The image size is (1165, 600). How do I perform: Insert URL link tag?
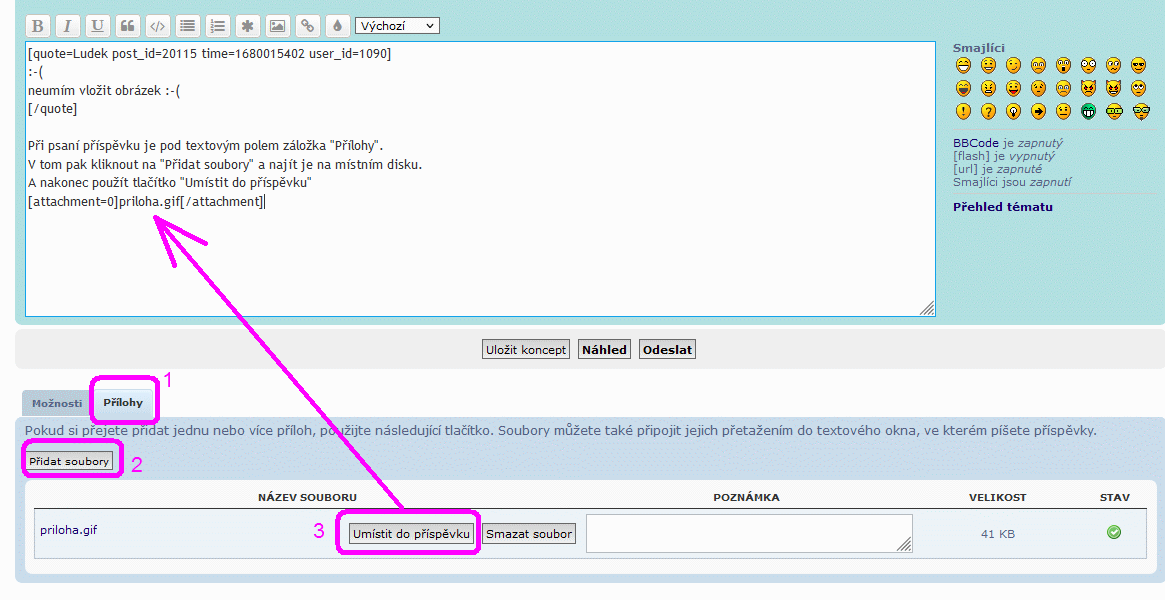tap(307, 26)
